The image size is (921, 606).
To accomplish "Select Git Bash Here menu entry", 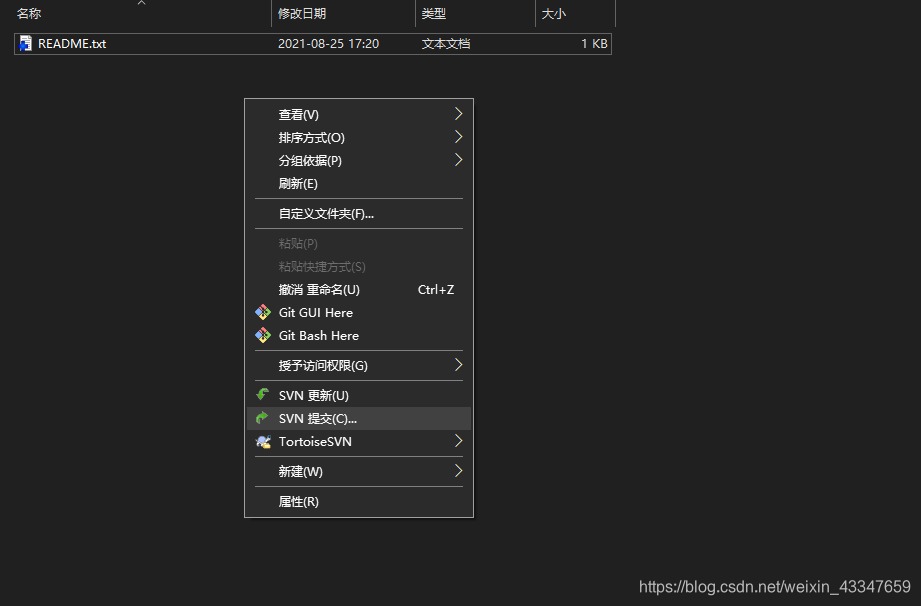I will click(x=359, y=335).
